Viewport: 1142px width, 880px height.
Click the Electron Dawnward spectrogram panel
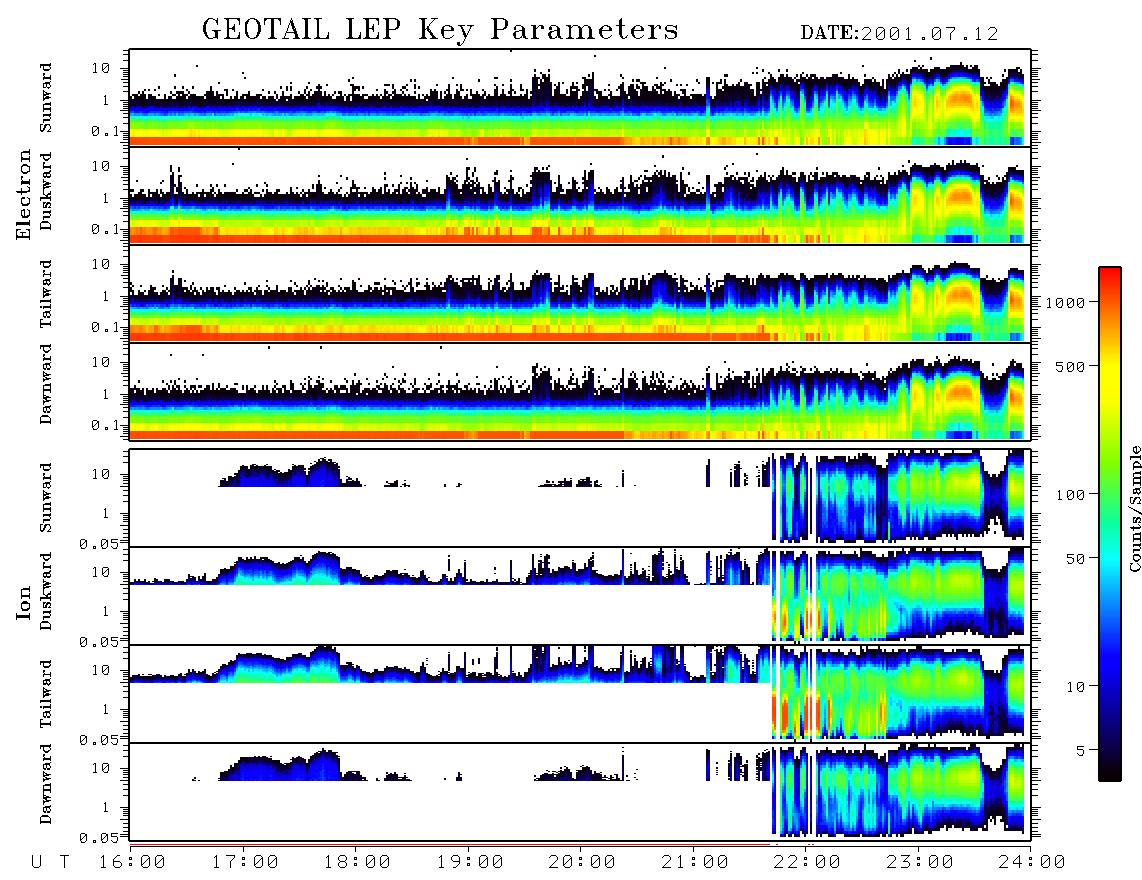click(x=580, y=391)
